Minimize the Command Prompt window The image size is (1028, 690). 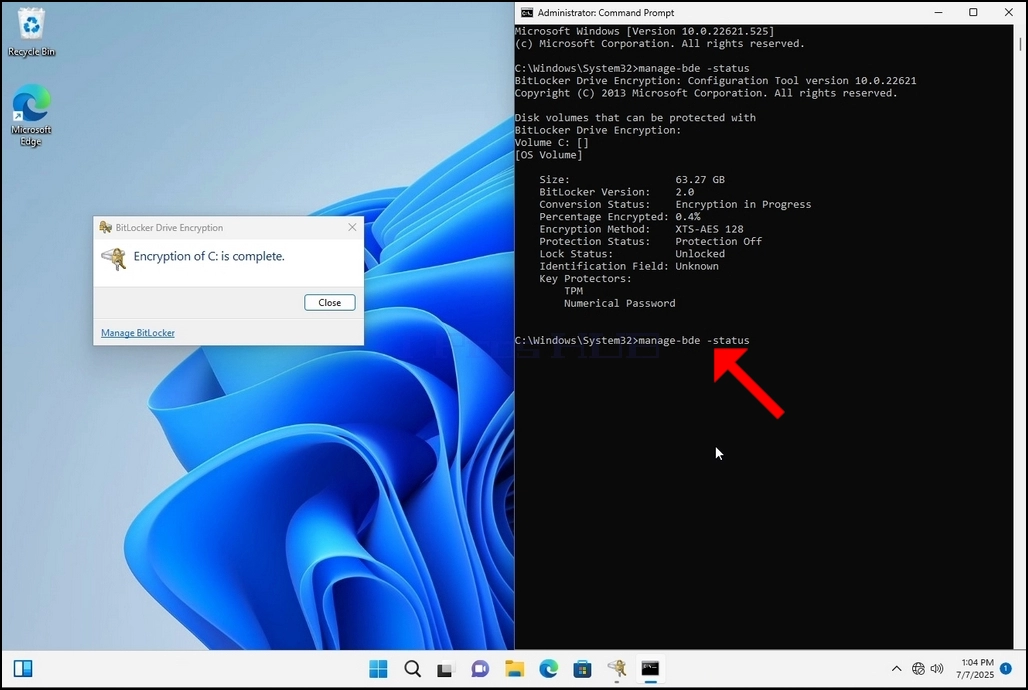tap(939, 12)
